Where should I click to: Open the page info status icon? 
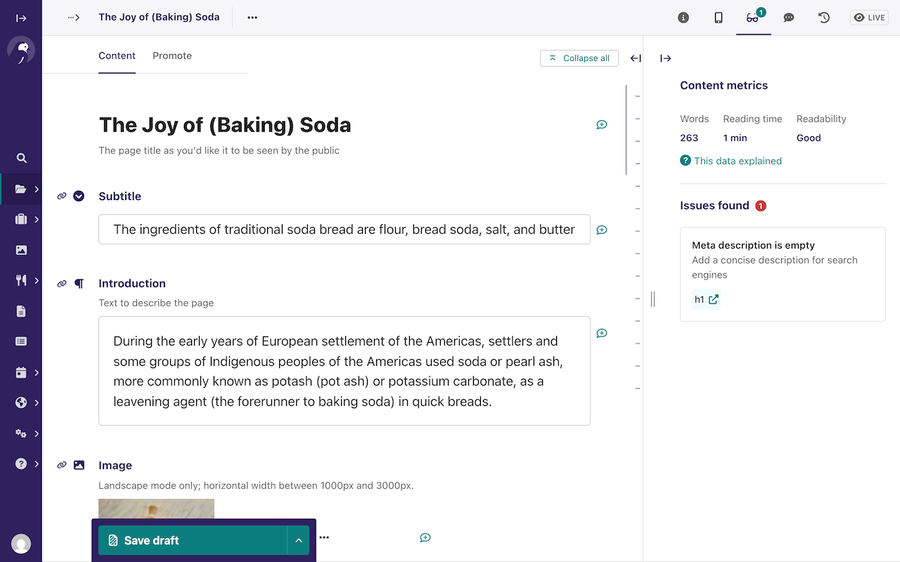683,18
